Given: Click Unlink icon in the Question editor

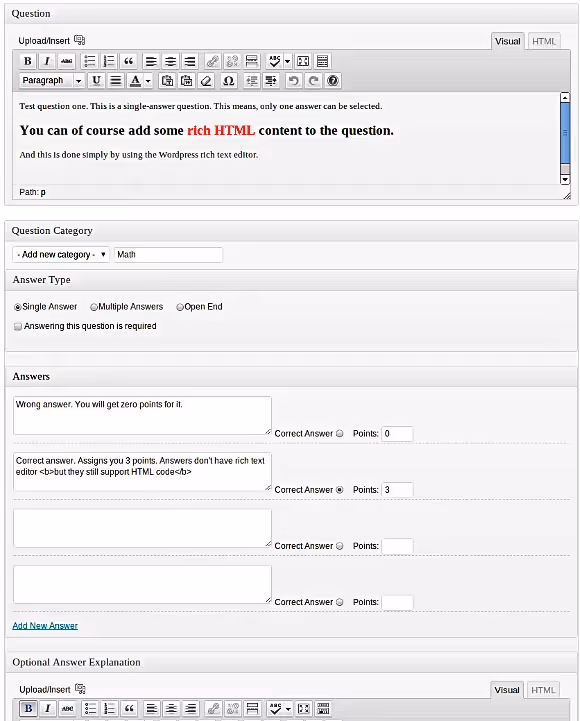Looking at the screenshot, I should 232,61.
